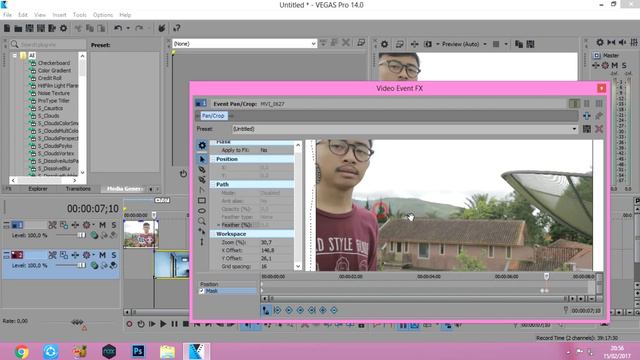640x360 pixels.
Task: Open Track FX on video track 1
Action: point(87,225)
